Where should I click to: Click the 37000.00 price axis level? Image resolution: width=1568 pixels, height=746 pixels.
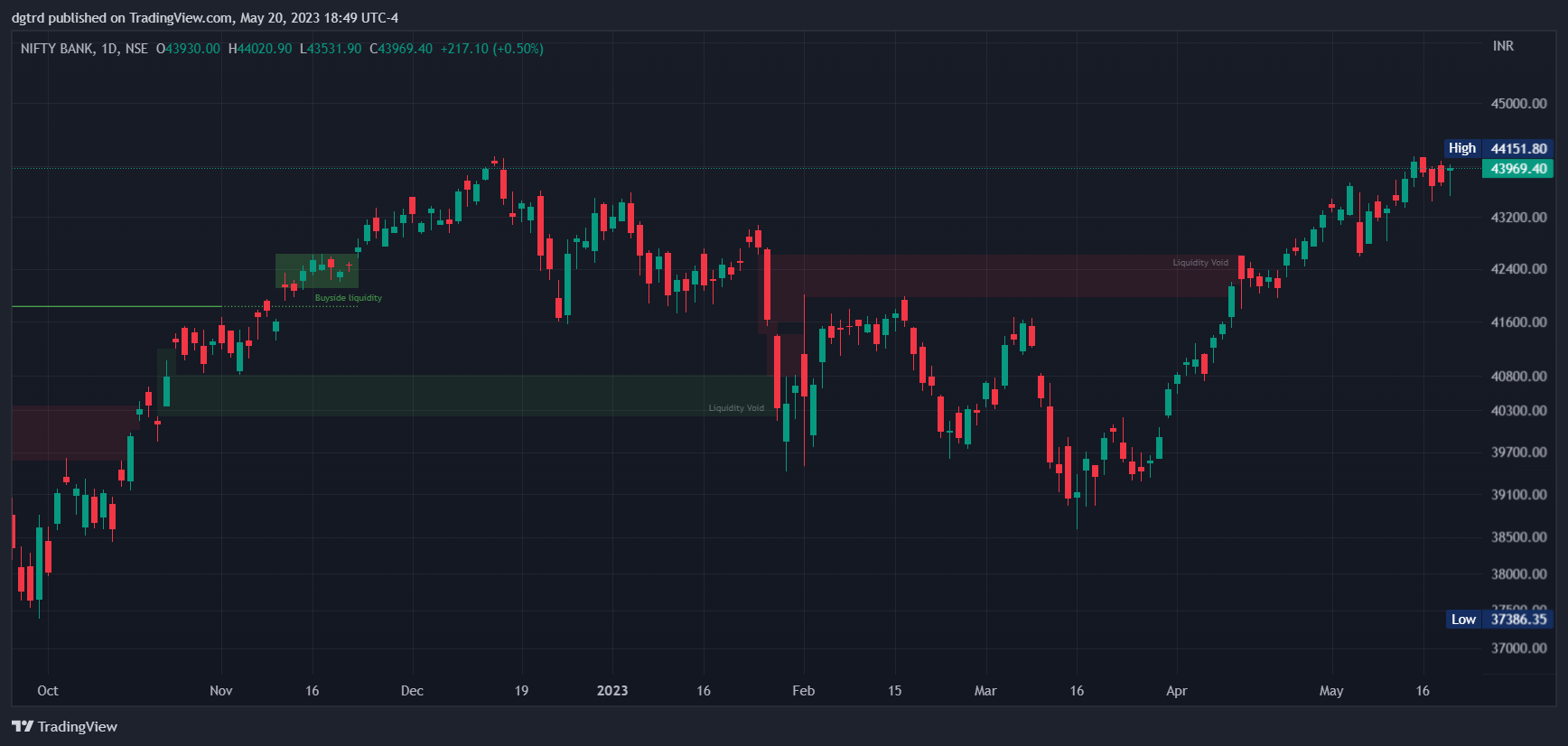[x=1518, y=648]
